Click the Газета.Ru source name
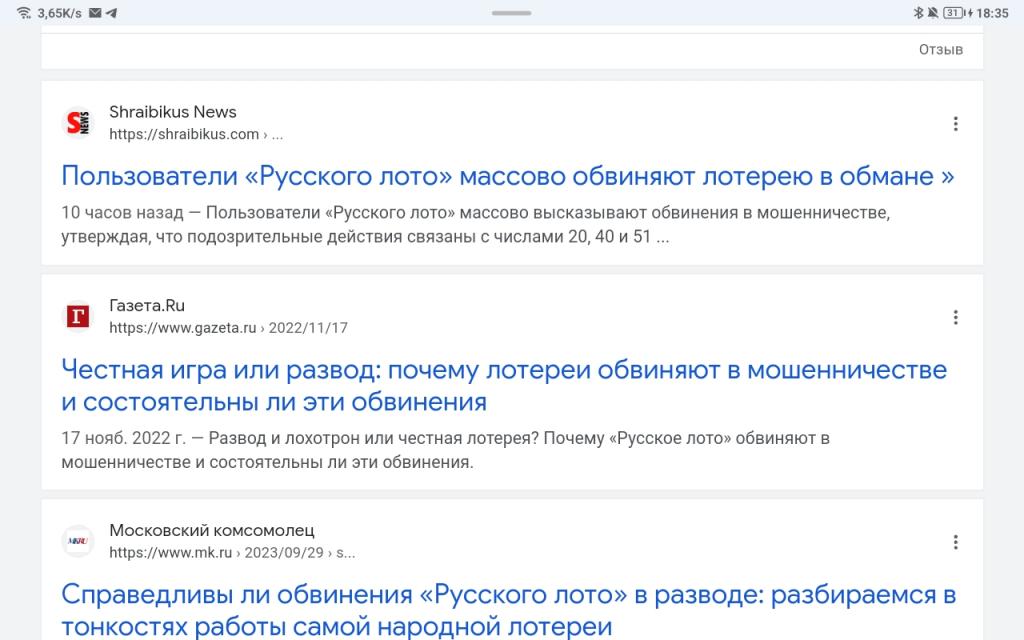Image resolution: width=1024 pixels, height=640 pixels. (x=147, y=306)
